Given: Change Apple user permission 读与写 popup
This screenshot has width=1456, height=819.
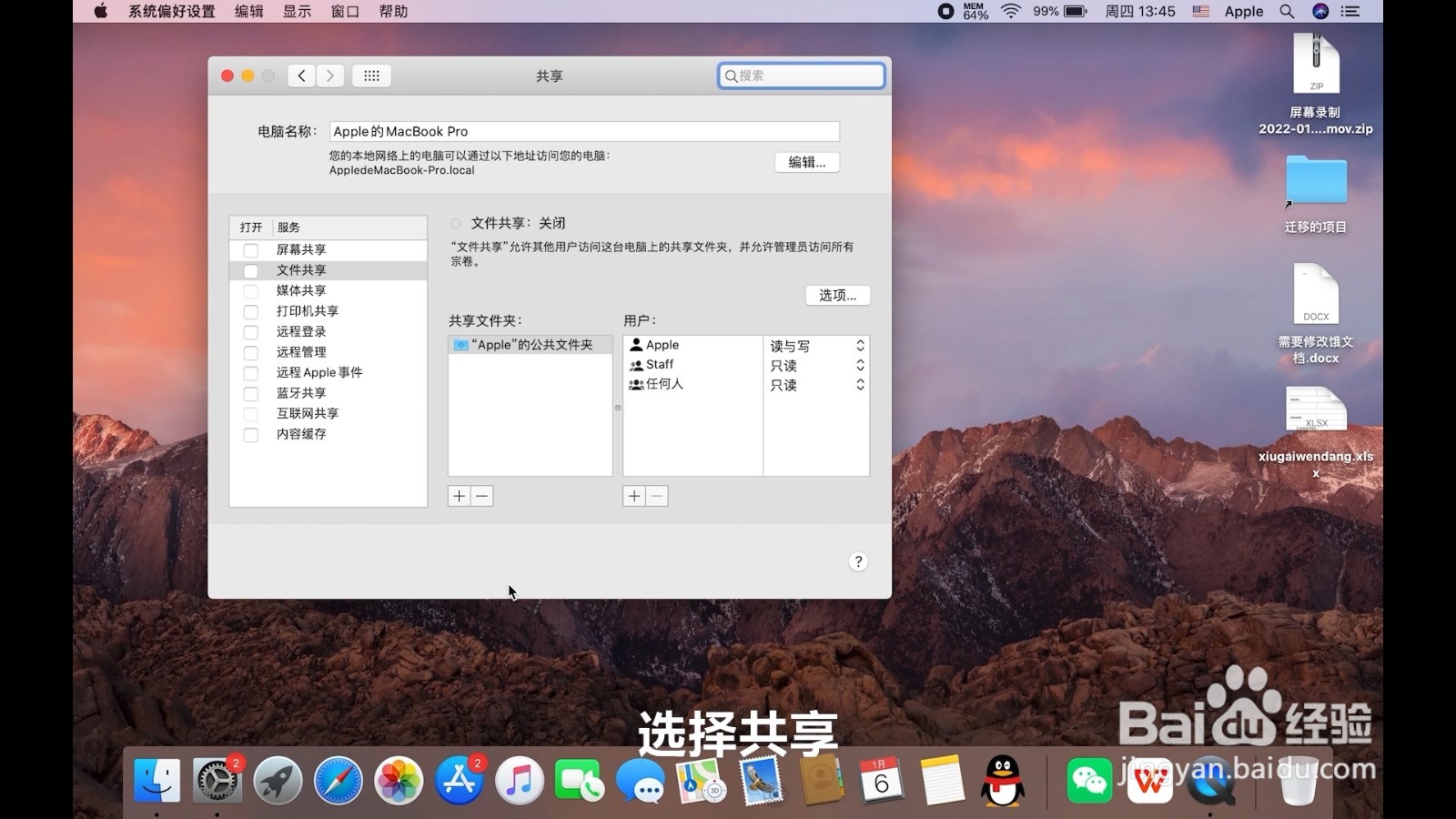Looking at the screenshot, I should click(816, 346).
